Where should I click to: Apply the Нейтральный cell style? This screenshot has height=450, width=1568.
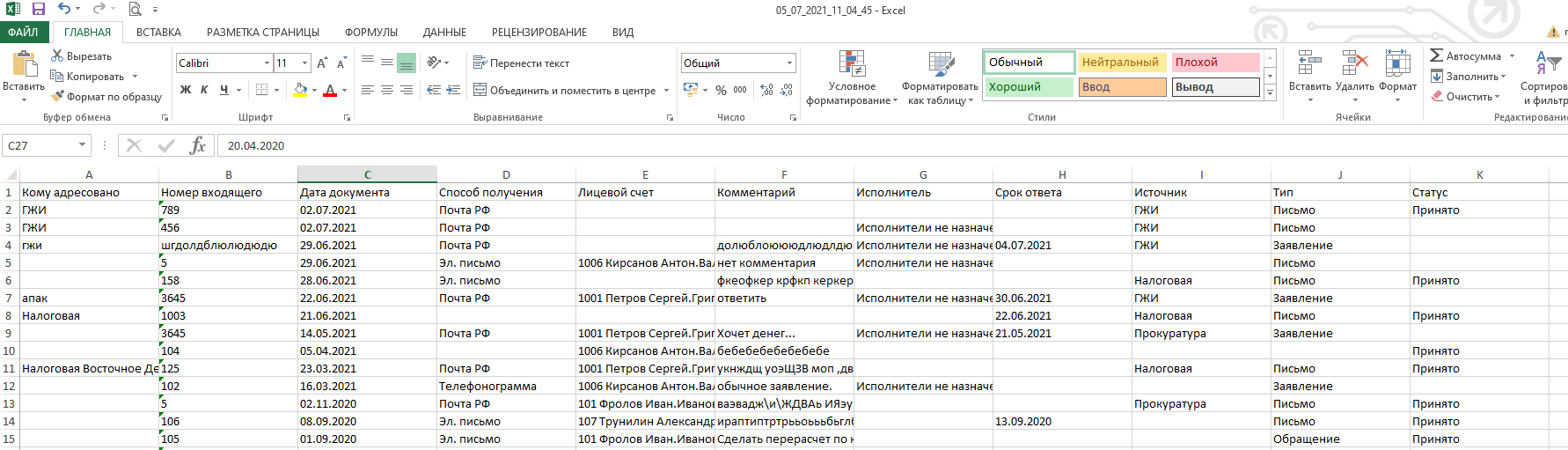click(x=1122, y=63)
